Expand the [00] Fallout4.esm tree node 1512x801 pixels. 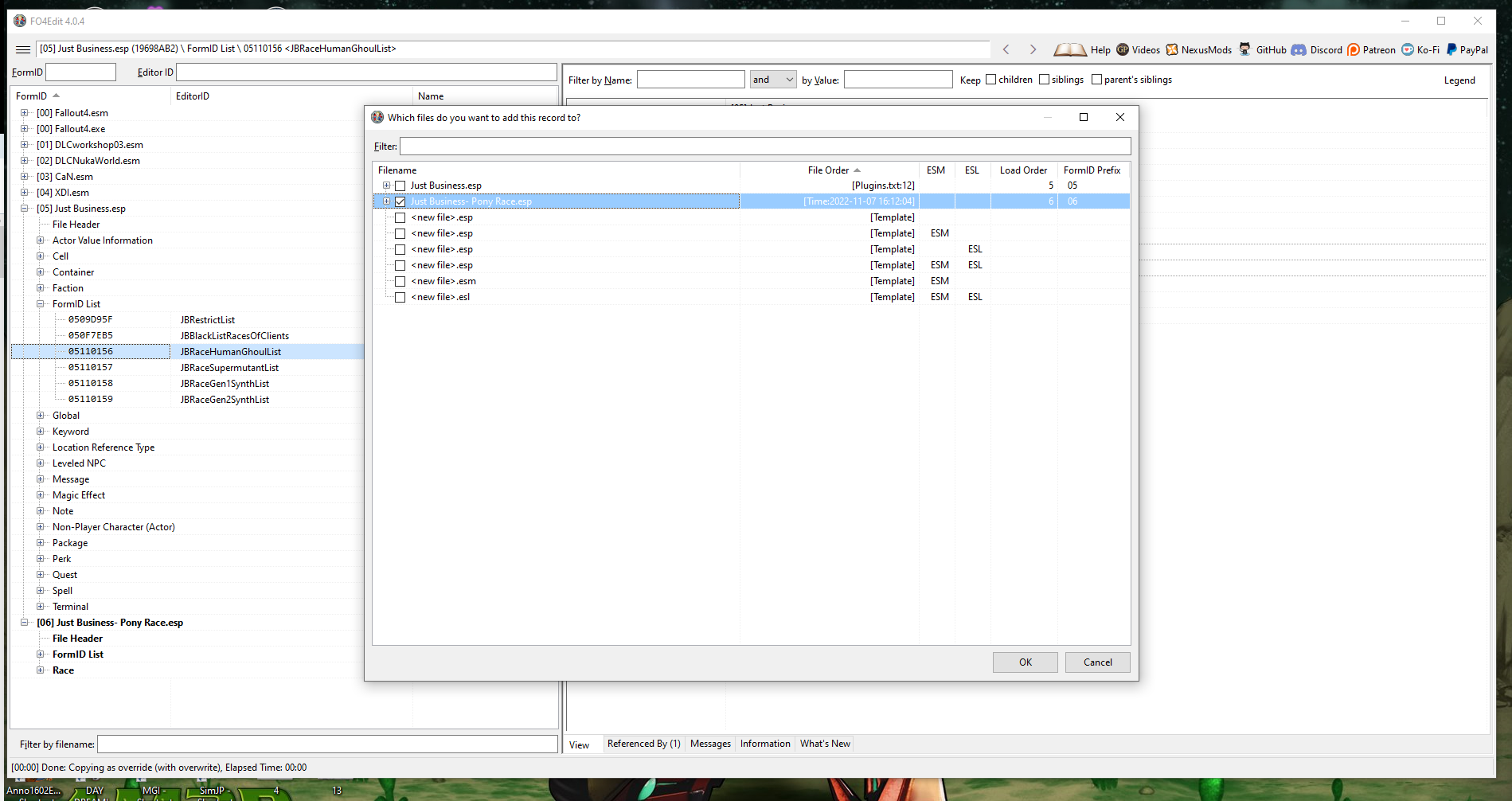(25, 113)
